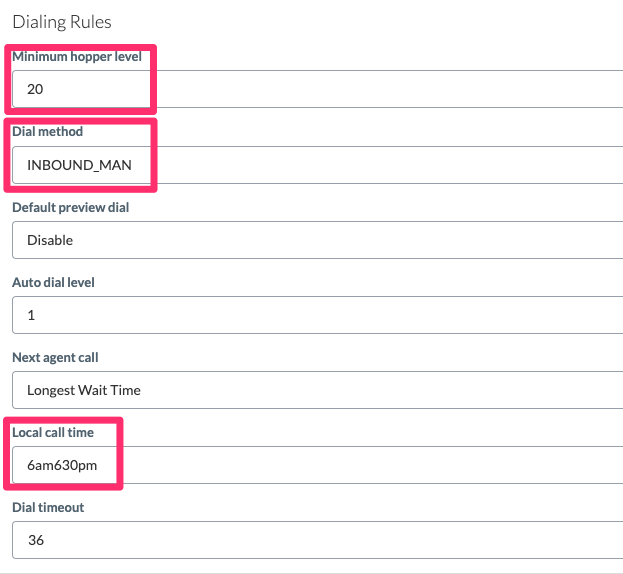Screen dimensions: 623x574
Task: Click the "Local call time" label
Action: click(x=53, y=432)
